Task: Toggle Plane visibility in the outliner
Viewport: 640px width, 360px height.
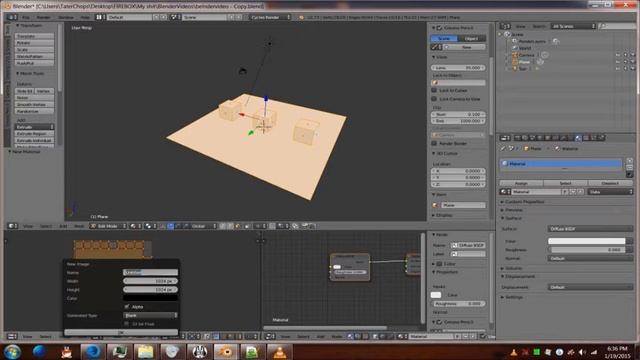Action: tap(618, 62)
